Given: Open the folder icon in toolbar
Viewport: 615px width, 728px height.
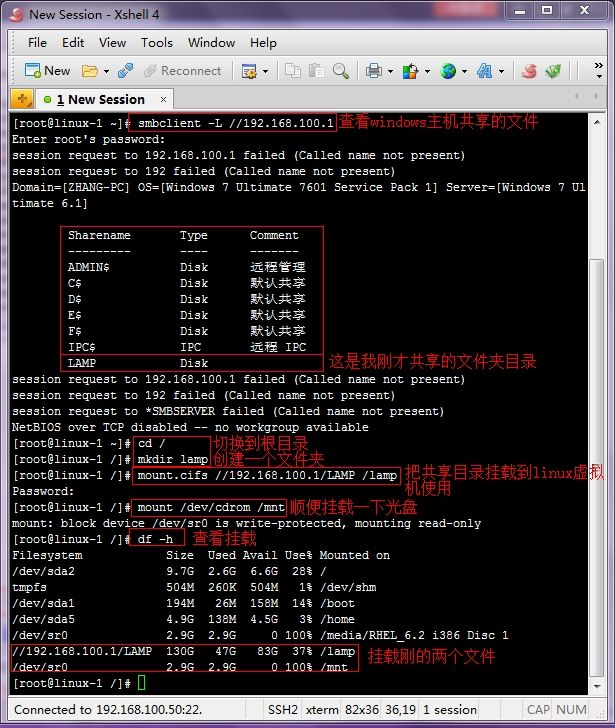Looking at the screenshot, I should 90,71.
